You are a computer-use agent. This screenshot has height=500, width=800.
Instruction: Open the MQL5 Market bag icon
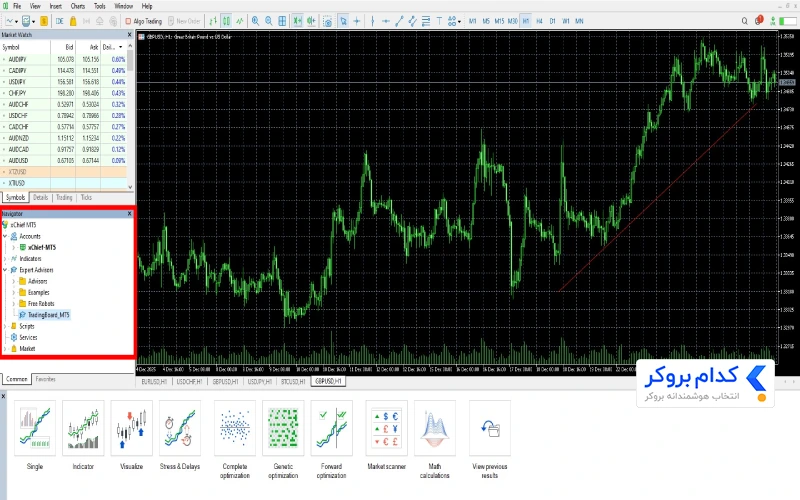73,21
